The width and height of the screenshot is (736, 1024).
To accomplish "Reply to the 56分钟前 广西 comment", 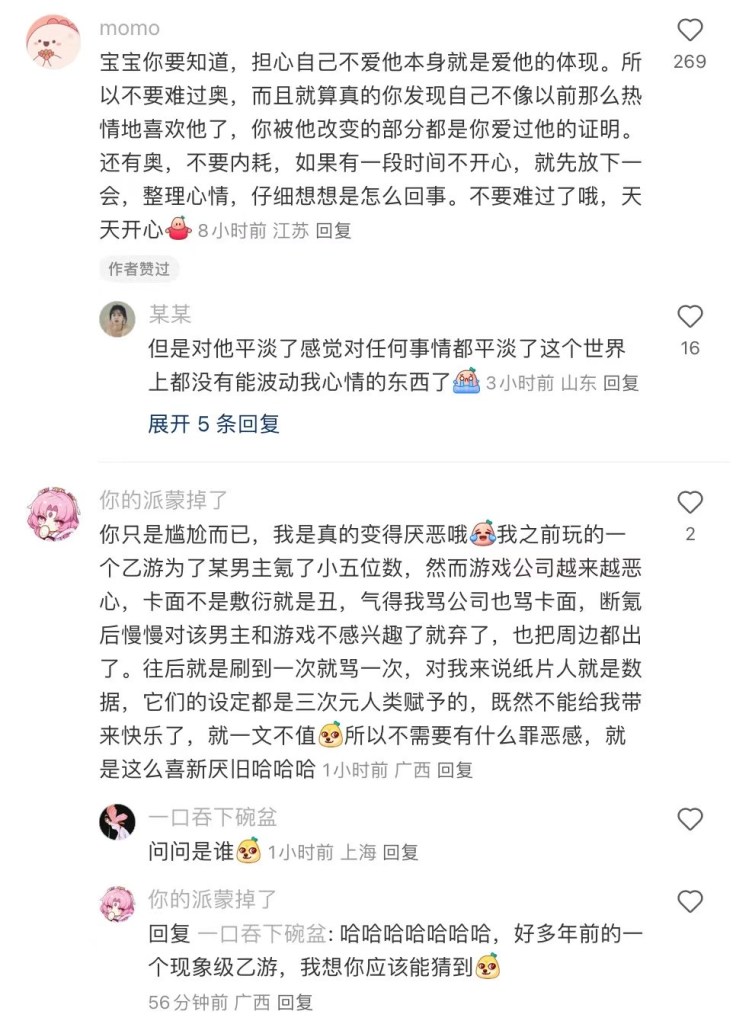I will click(x=295, y=1002).
